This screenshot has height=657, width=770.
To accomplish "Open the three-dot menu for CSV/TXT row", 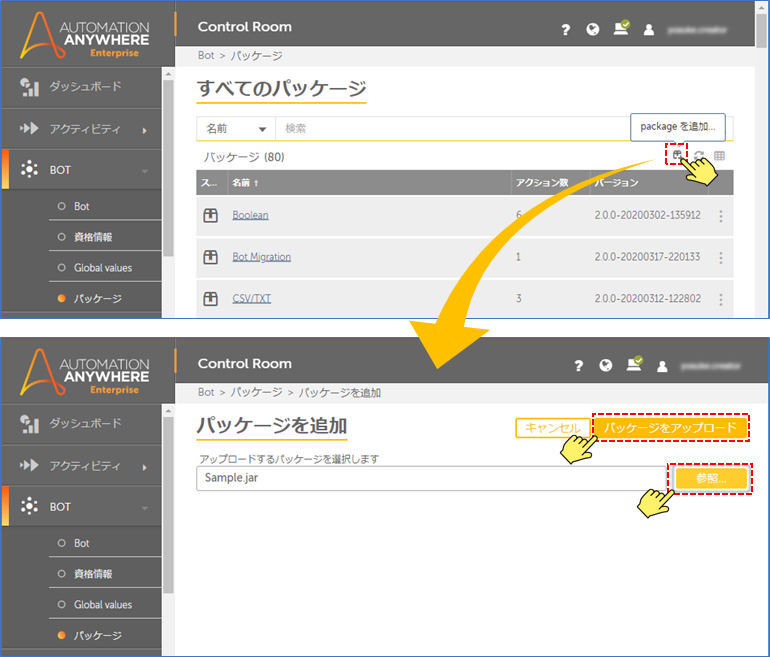I will [721, 299].
